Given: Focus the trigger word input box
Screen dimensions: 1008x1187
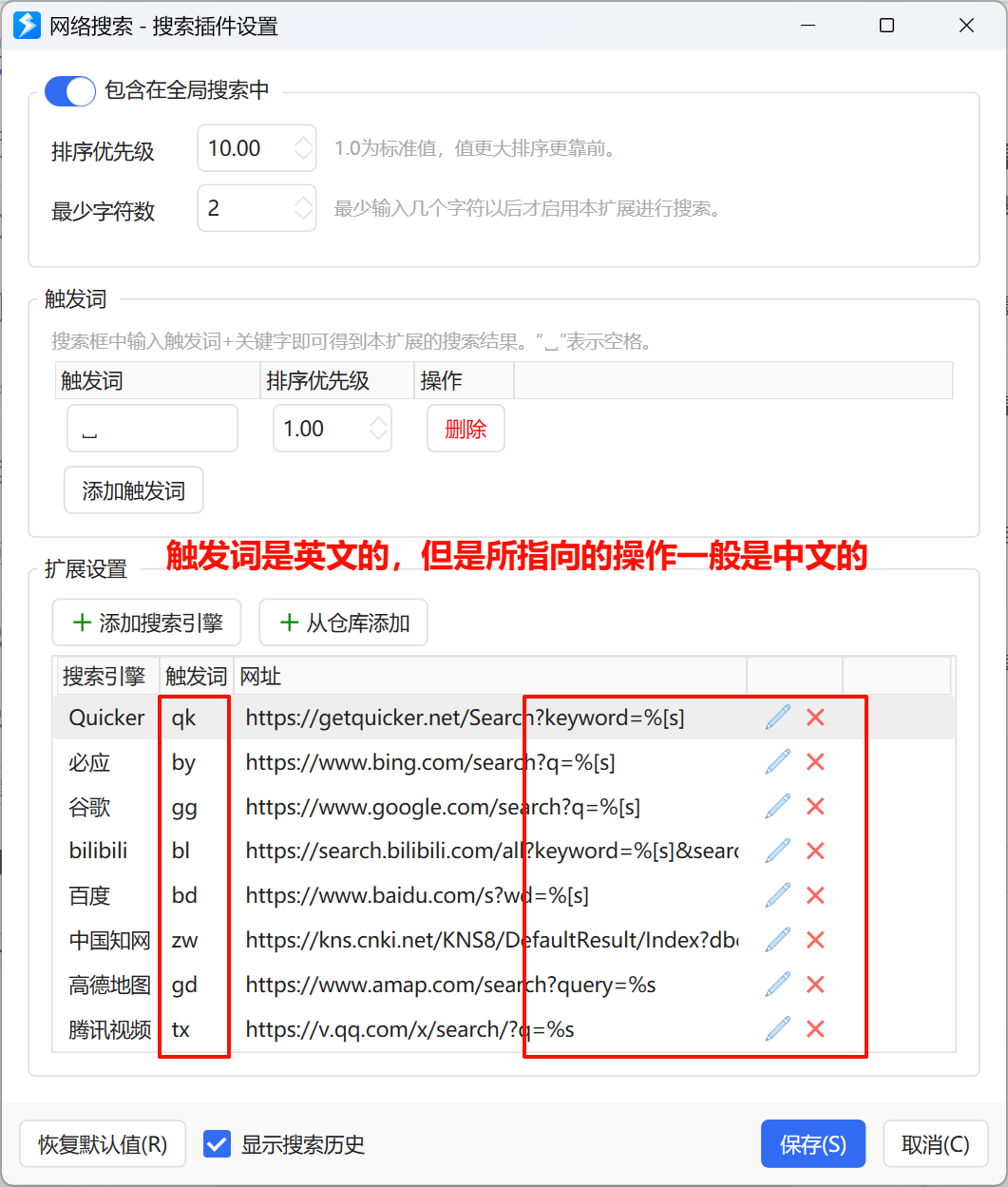Looking at the screenshot, I should tap(152, 429).
